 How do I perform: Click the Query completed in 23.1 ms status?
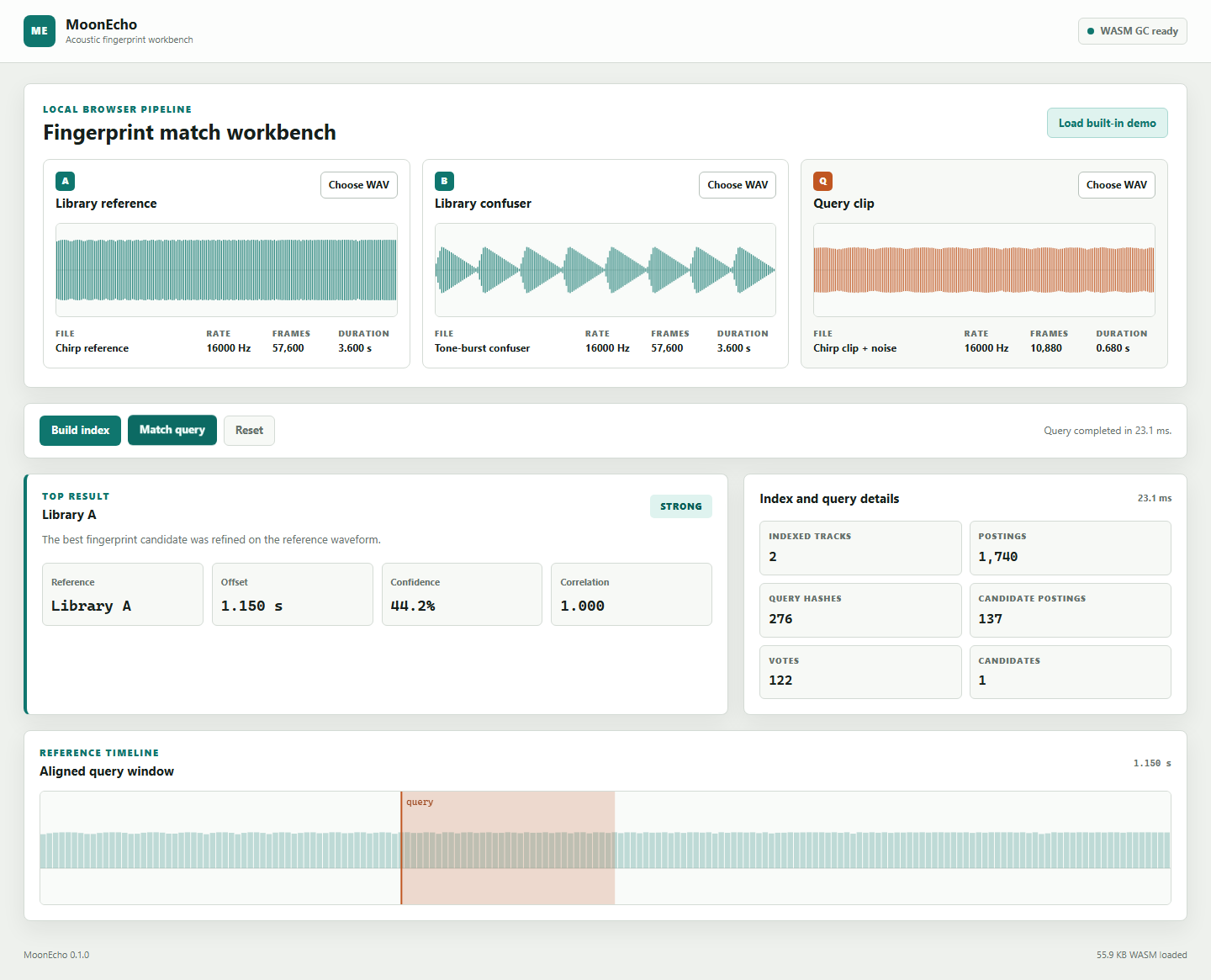click(1108, 431)
